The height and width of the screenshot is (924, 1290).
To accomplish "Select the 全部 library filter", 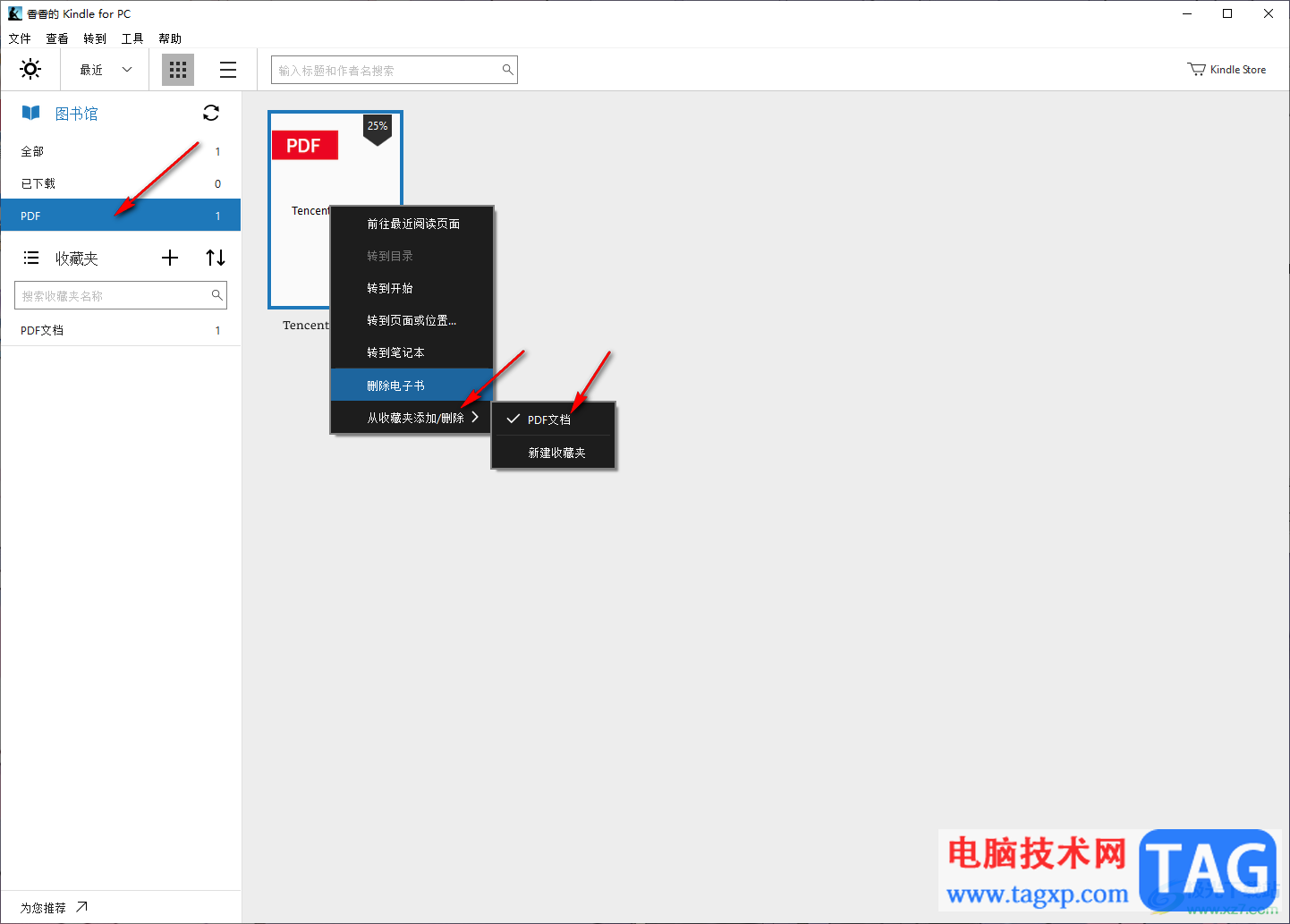I will (121, 151).
